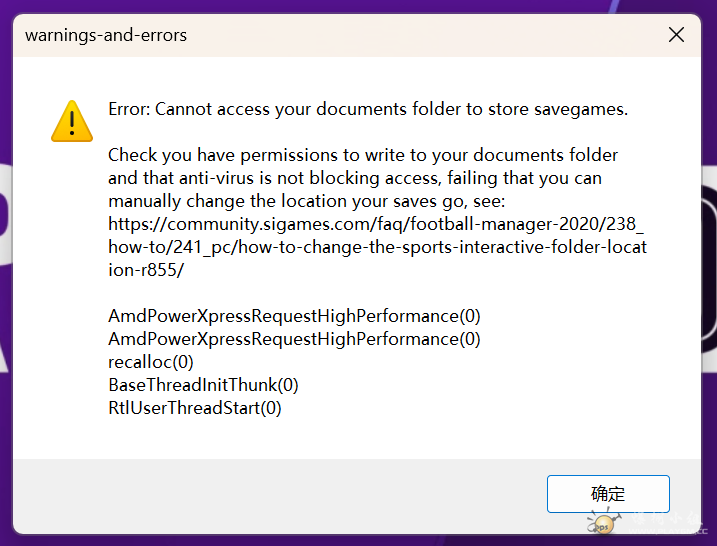Click the 'ion-r855/' URL ending
The height and width of the screenshot is (546, 717).
(x=146, y=270)
